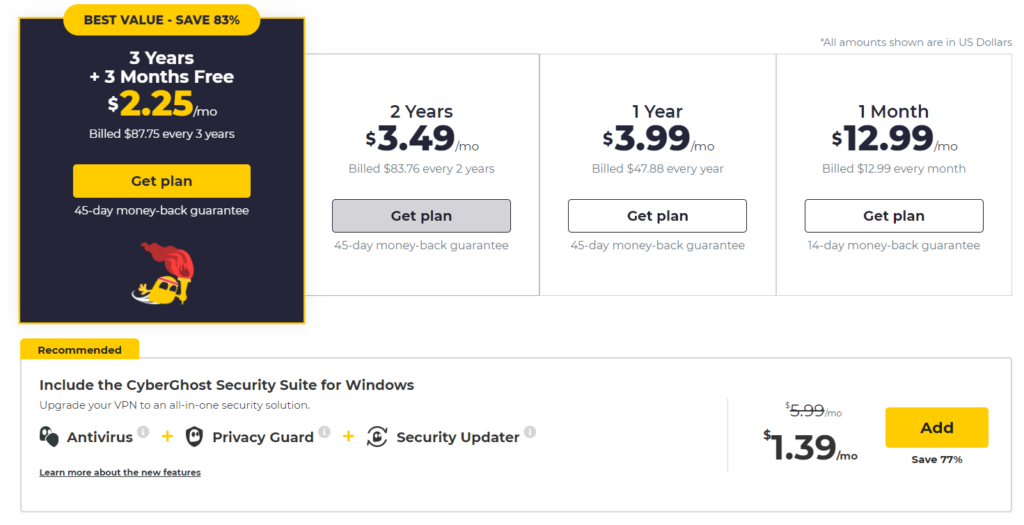The width and height of the screenshot is (1024, 525).
Task: Open Learn more about the new features
Action: click(120, 472)
